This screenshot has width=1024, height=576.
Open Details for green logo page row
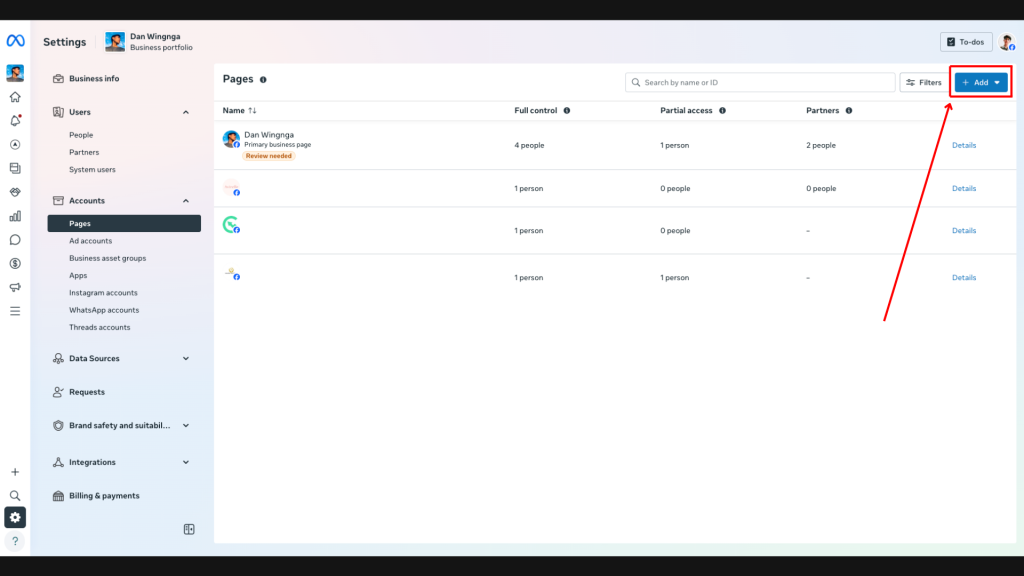click(x=964, y=231)
